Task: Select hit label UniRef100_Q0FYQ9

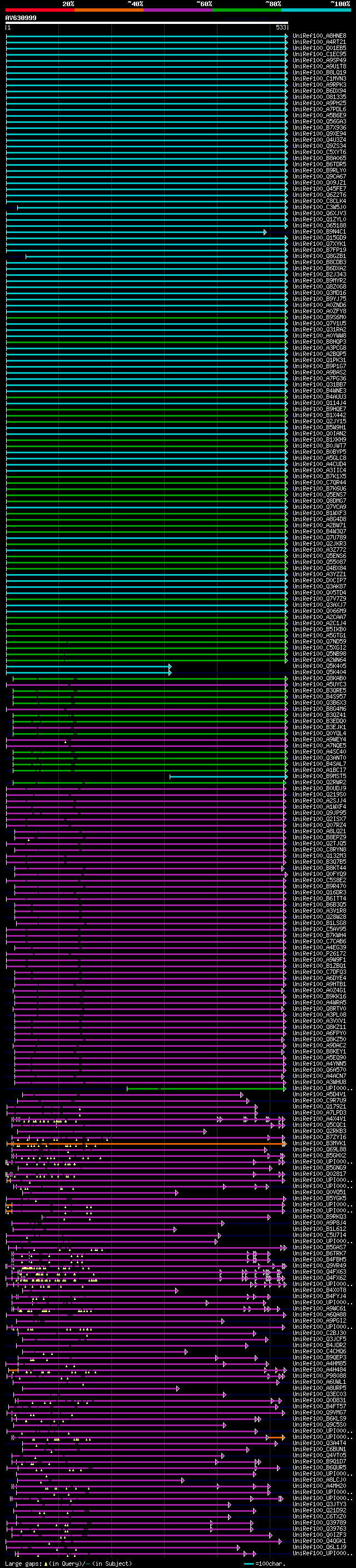Action: click(319, 875)
